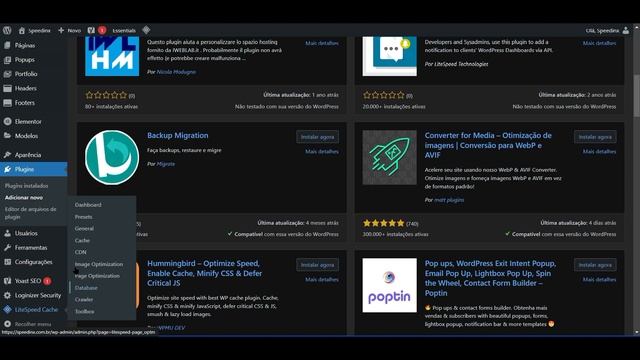640x360 pixels.
Task: Open LiteSpeed Cache in the sidebar
Action: click(36, 309)
